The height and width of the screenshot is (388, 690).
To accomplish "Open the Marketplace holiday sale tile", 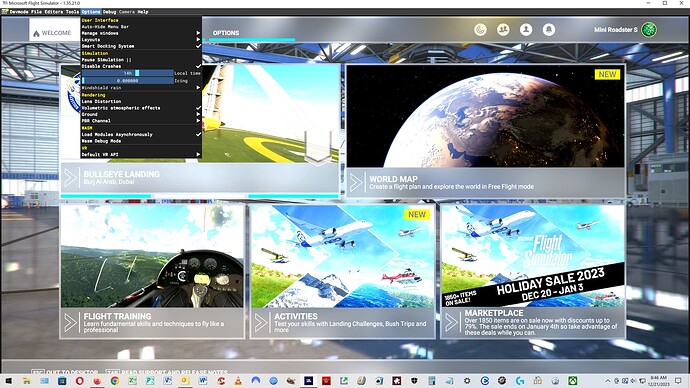I will click(533, 271).
